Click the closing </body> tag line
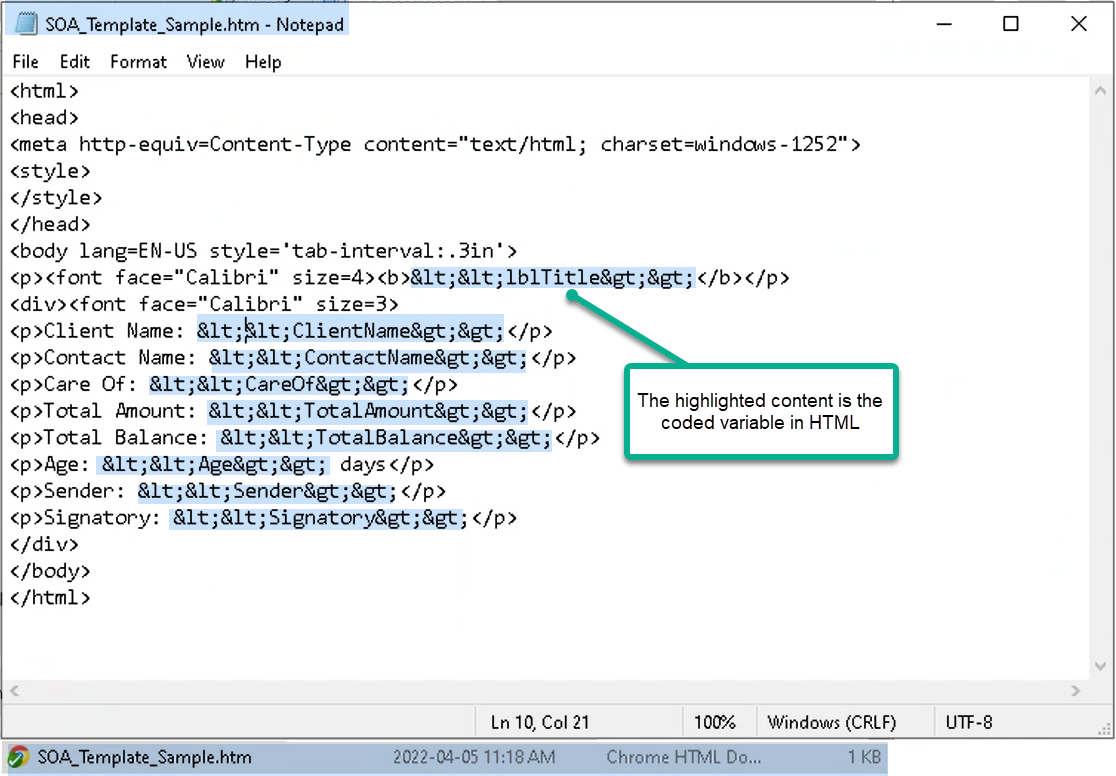Viewport: 1116px width, 776px height. click(51, 571)
